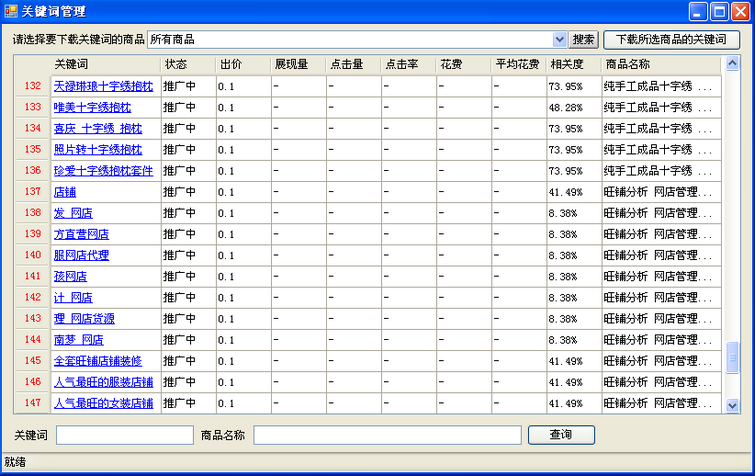Image resolution: width=755 pixels, height=476 pixels.
Task: Open keyword link 珍爱十字绣抱枕套件
Action: 104,171
